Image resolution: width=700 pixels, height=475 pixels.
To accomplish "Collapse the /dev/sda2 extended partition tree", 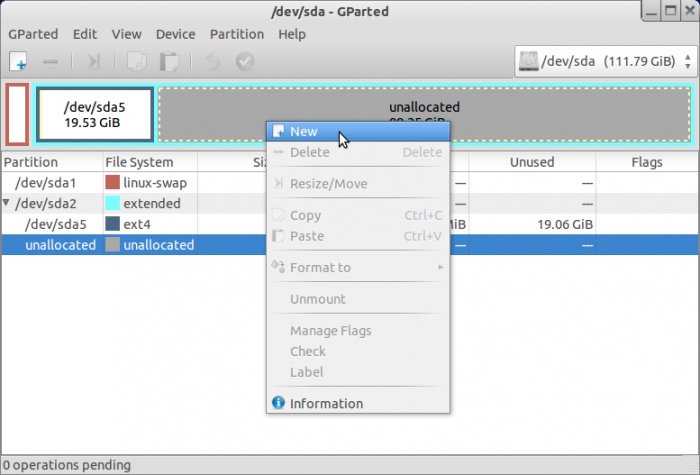I will coord(6,203).
